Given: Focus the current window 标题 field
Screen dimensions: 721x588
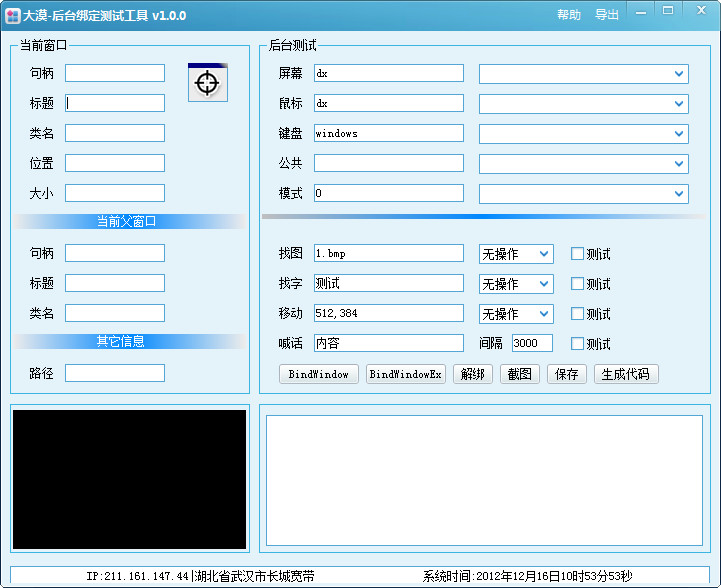Looking at the screenshot, I should (x=115, y=103).
